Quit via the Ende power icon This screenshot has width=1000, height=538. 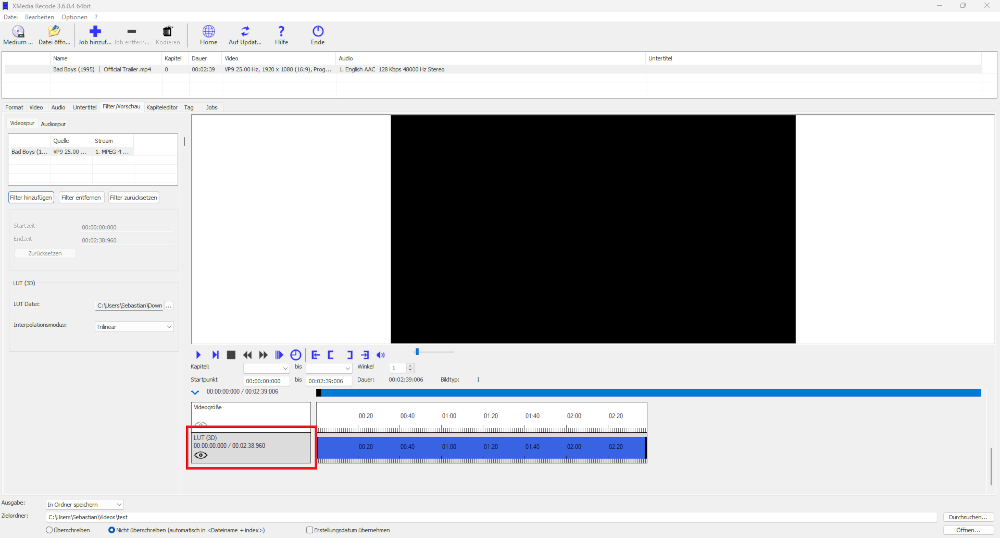(x=318, y=31)
